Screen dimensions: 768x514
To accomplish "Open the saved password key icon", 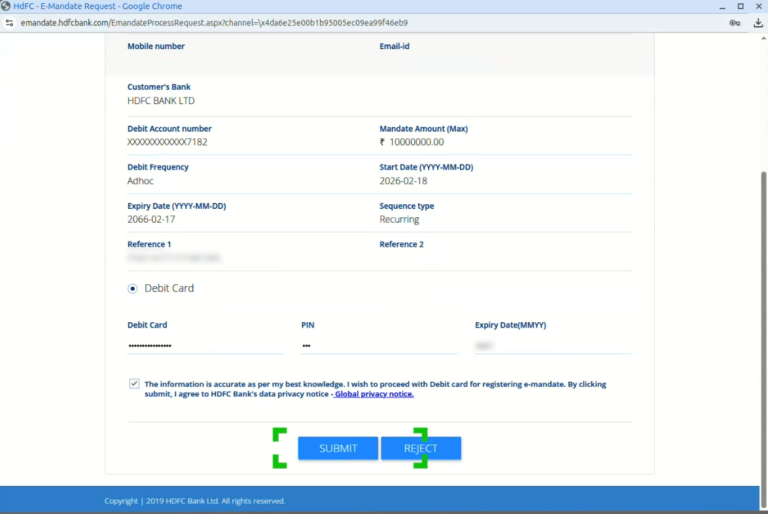I will click(735, 22).
